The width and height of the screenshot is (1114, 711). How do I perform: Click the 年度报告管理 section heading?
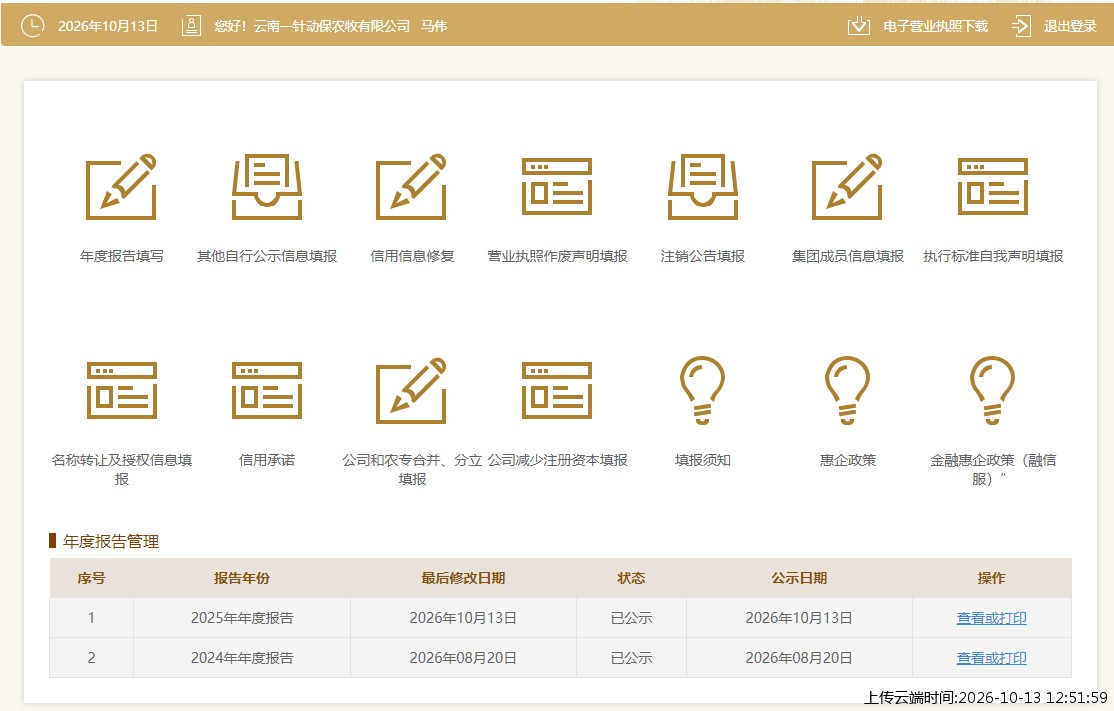click(x=111, y=541)
